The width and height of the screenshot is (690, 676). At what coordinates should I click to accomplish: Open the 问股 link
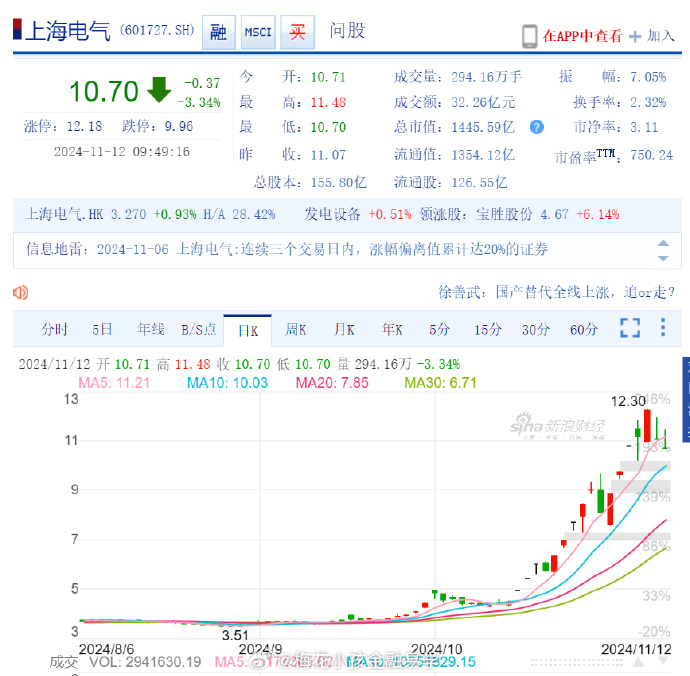[347, 31]
